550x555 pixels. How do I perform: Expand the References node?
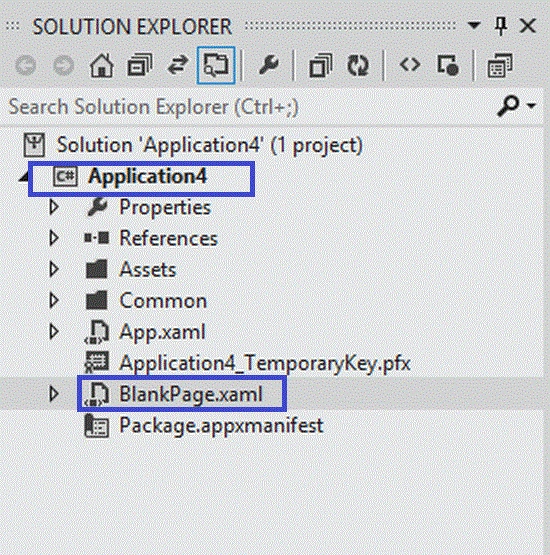tap(53, 238)
